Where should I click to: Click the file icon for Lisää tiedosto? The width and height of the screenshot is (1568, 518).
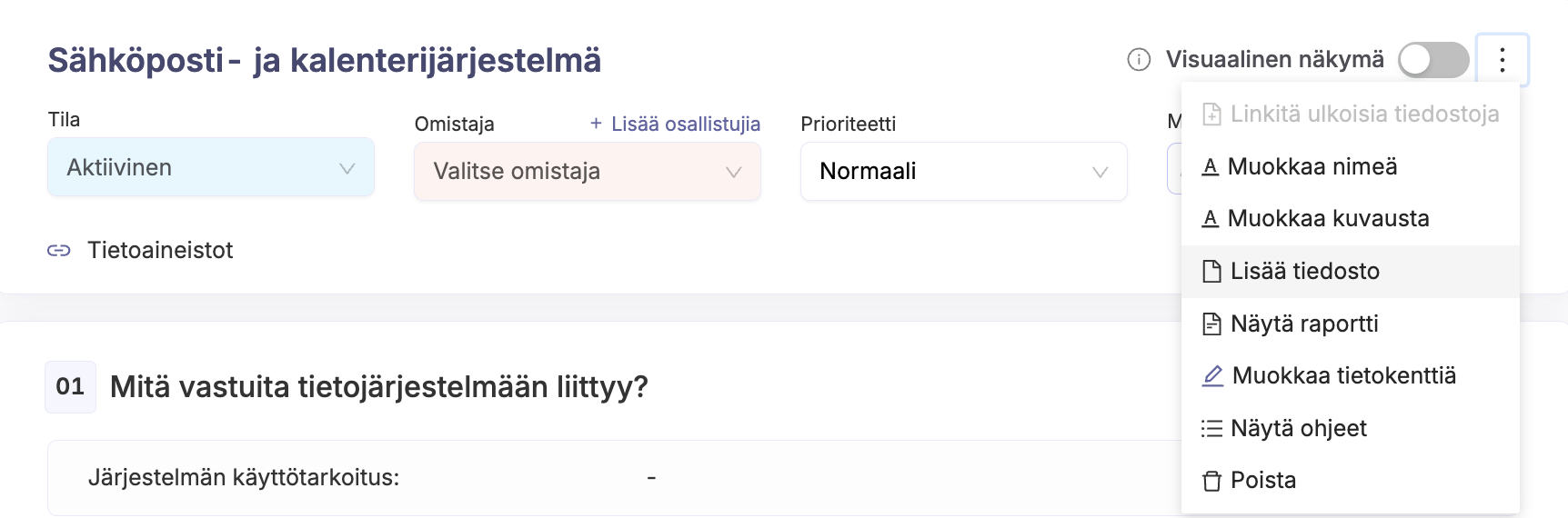coord(1211,272)
